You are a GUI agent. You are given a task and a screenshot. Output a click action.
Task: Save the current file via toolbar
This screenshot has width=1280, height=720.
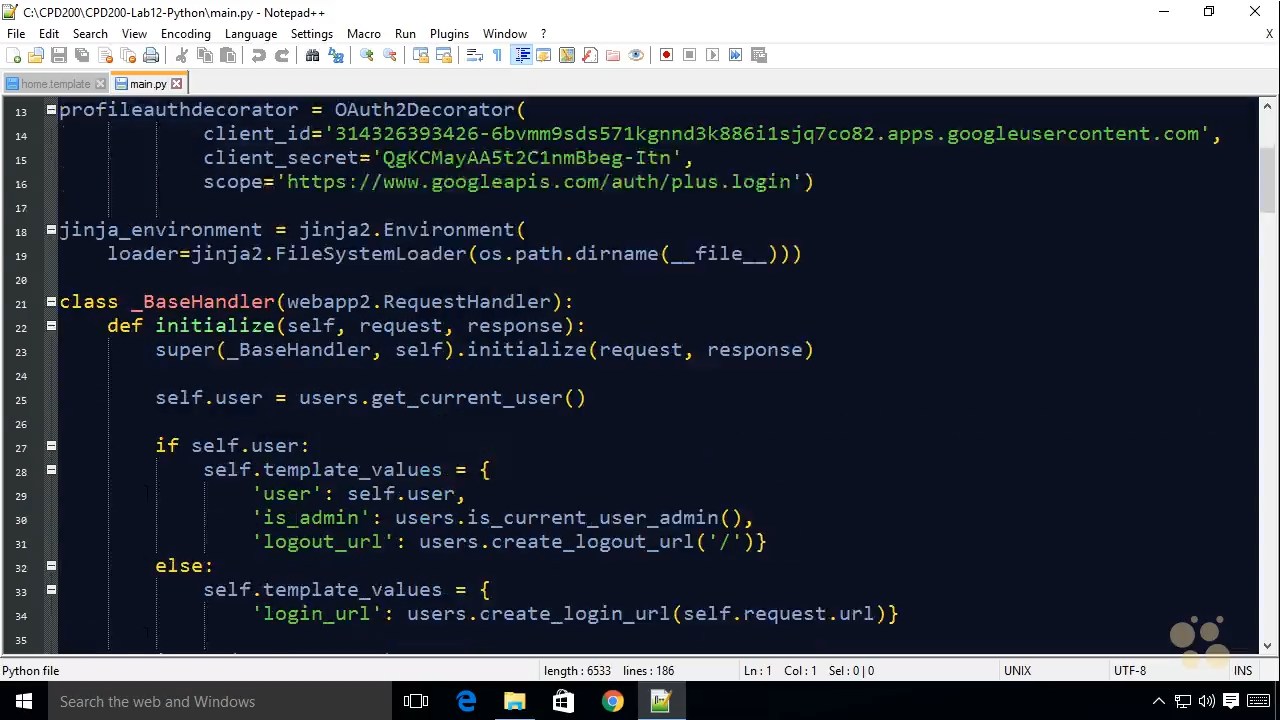(x=59, y=55)
